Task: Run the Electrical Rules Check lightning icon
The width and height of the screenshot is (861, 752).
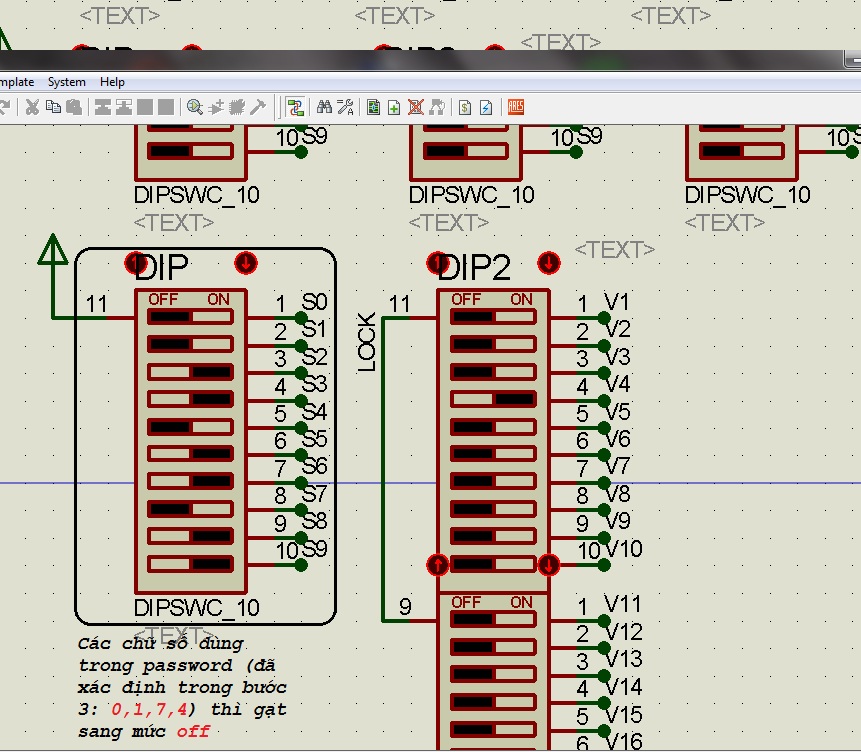Action: [486, 107]
